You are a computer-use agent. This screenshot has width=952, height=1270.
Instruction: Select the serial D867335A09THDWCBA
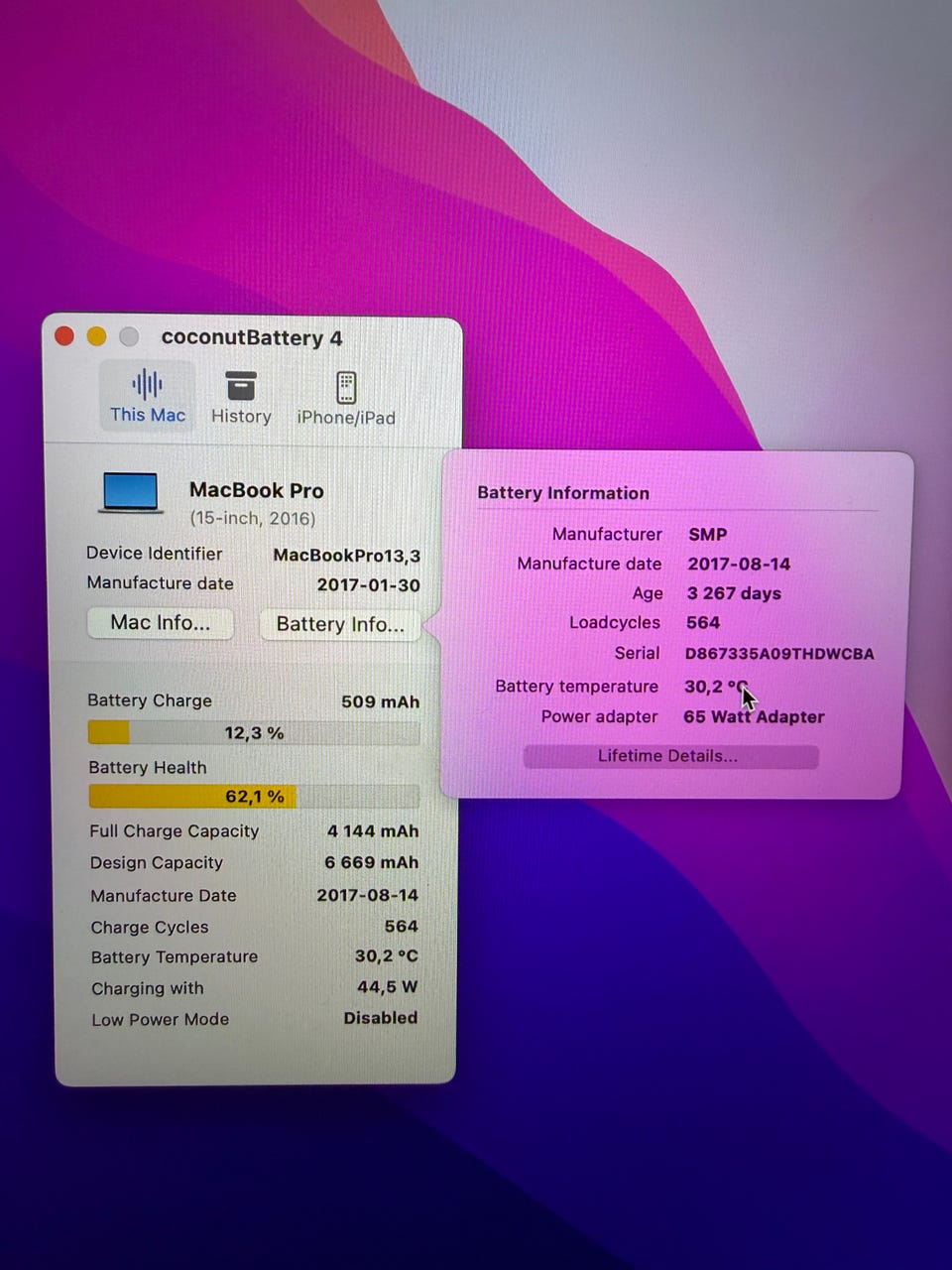[779, 654]
